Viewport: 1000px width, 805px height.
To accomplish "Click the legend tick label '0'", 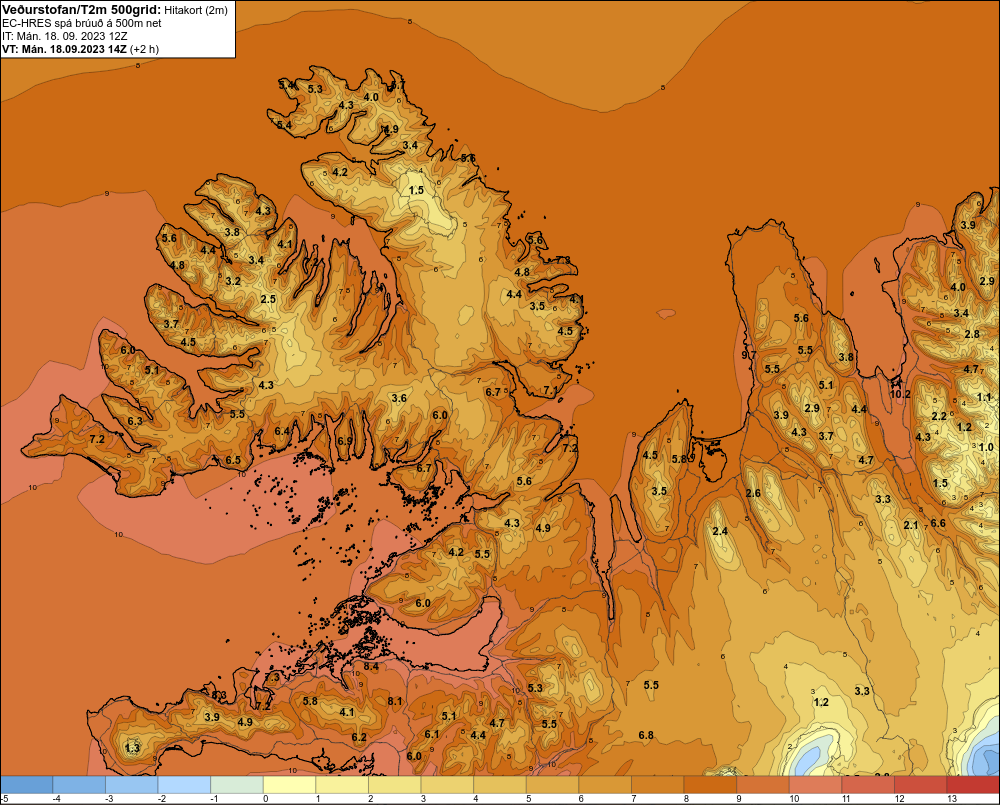I will [x=266, y=799].
